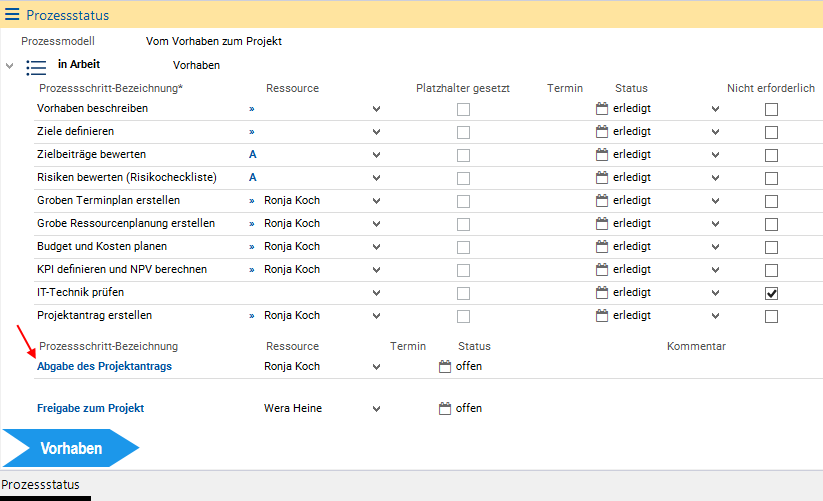Open calendar icon for Vorhaben beschreiben

[x=601, y=109]
